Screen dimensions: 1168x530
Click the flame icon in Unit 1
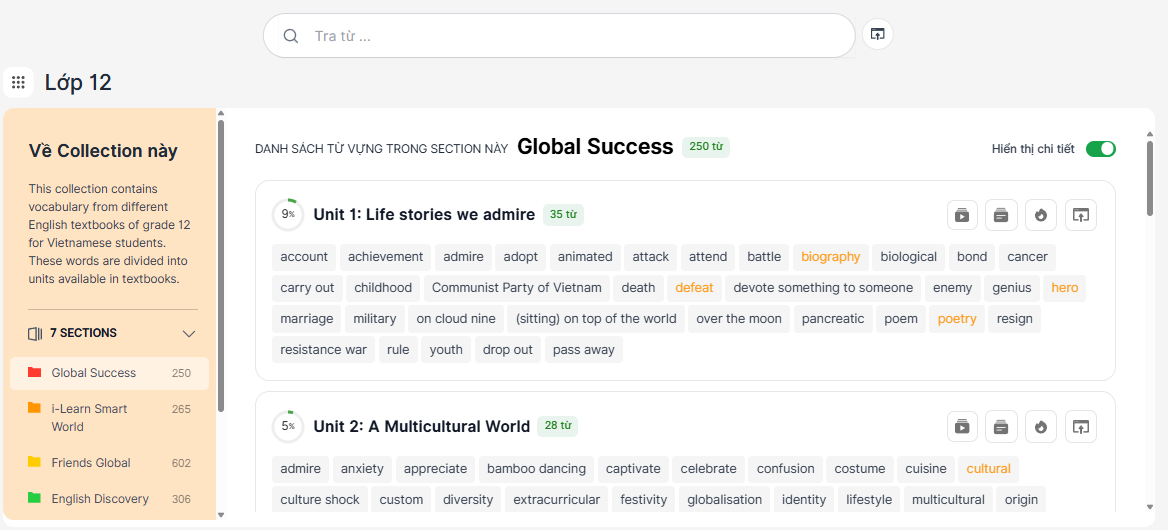tap(1041, 215)
